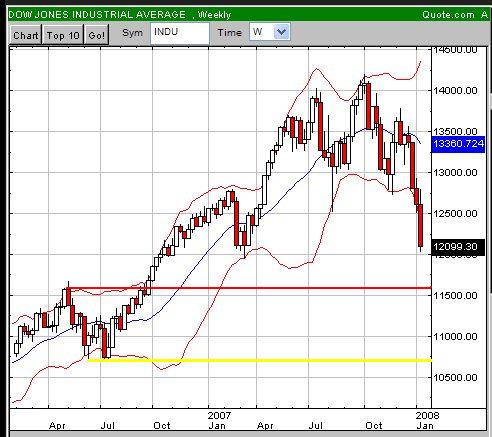The height and width of the screenshot is (437, 492).
Task: Select the black 12099.30 last price label
Action: coord(458,247)
